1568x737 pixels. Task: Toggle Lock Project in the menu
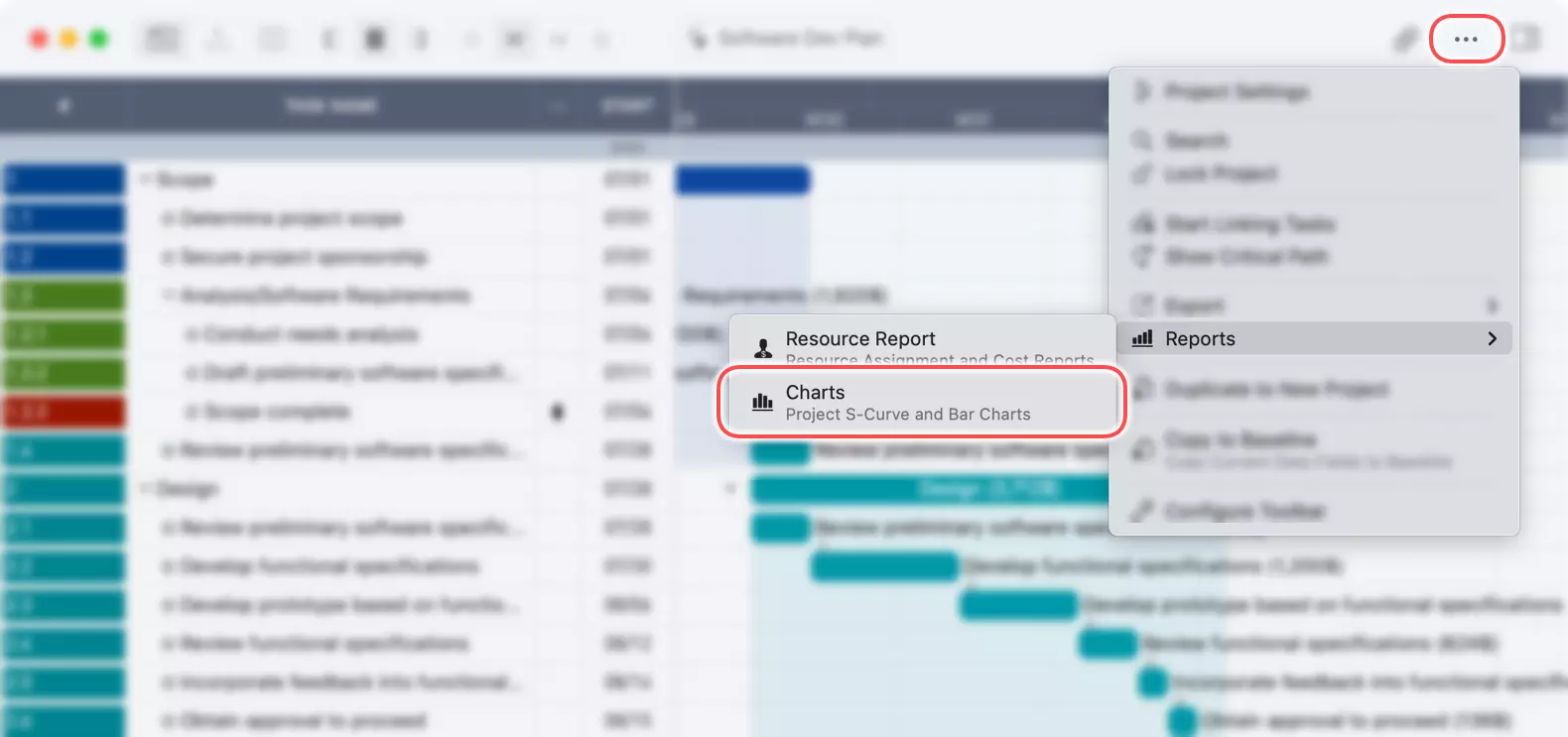pyautogui.click(x=1221, y=175)
